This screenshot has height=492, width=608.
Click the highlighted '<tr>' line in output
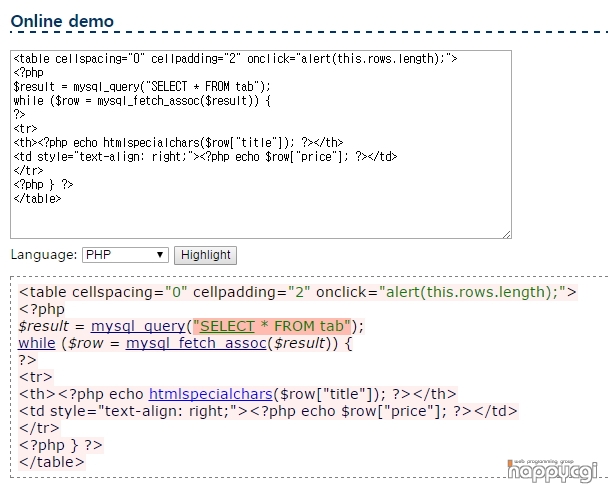[35, 377]
